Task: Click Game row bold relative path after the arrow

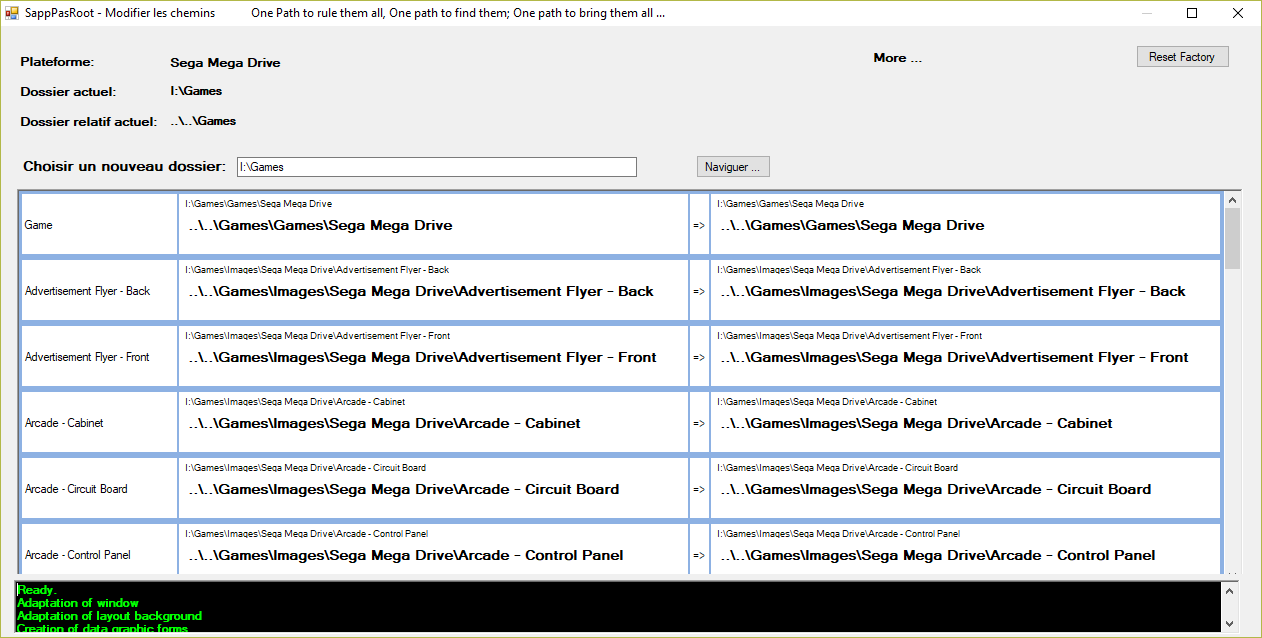Action: coord(852,226)
